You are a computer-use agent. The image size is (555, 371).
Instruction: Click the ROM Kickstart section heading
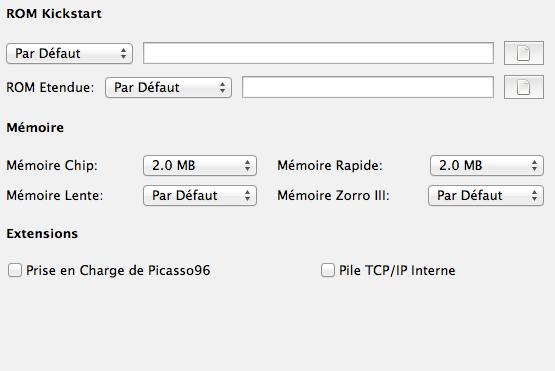(x=54, y=14)
